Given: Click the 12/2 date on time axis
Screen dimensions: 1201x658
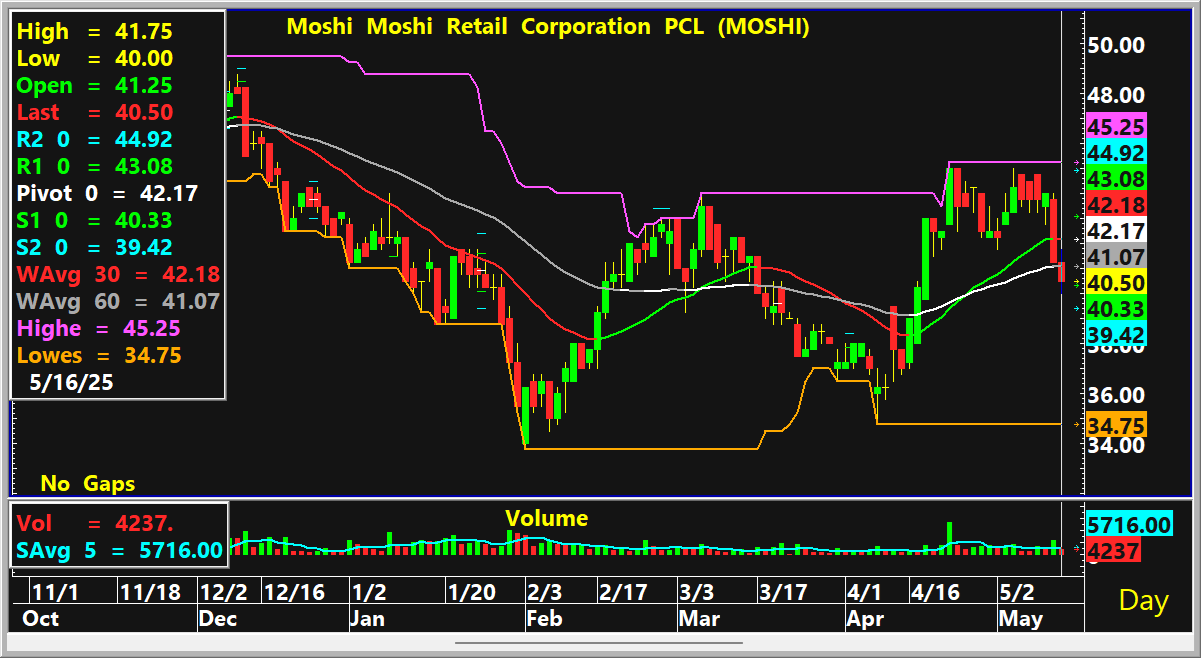Looking at the screenshot, I should (226, 592).
